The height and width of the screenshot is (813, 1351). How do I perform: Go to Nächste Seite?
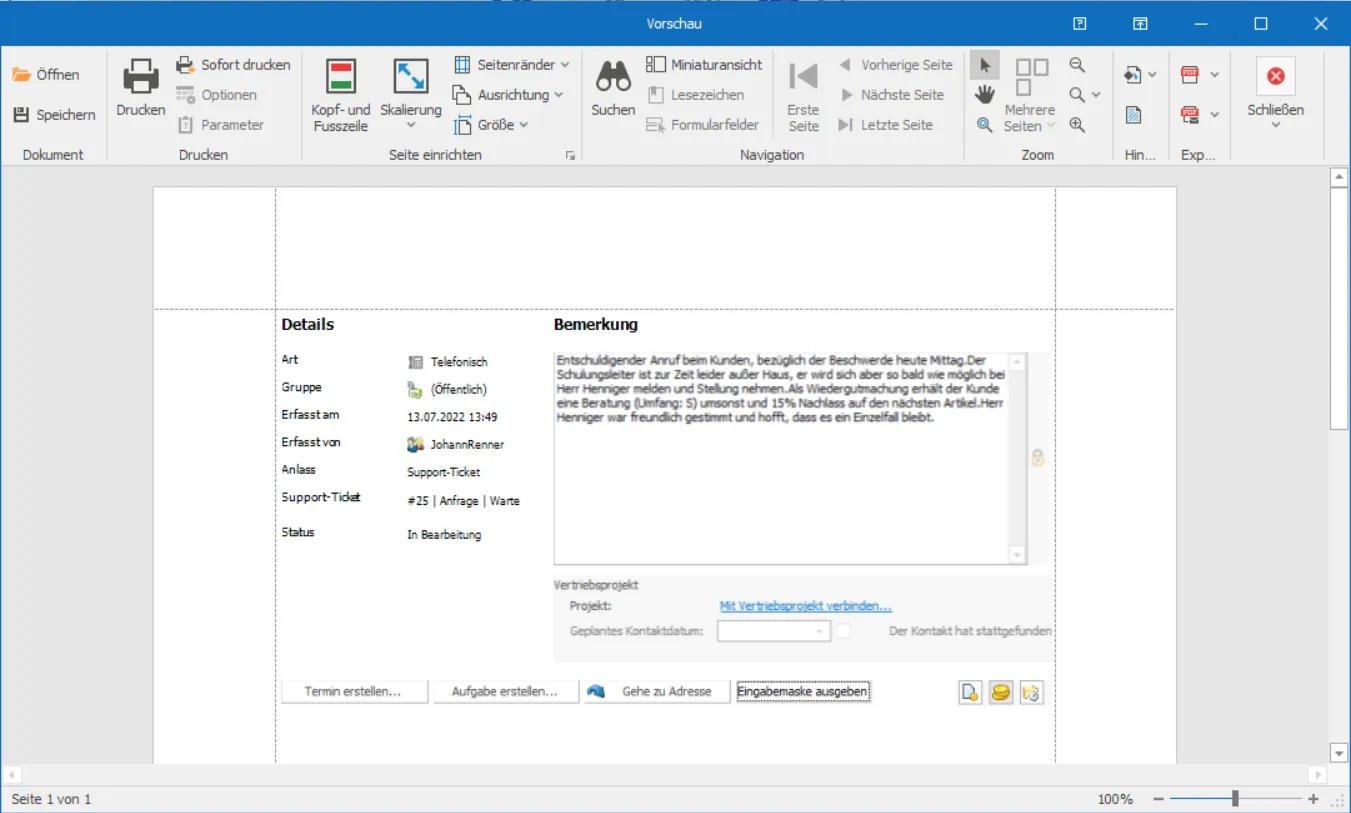891,95
